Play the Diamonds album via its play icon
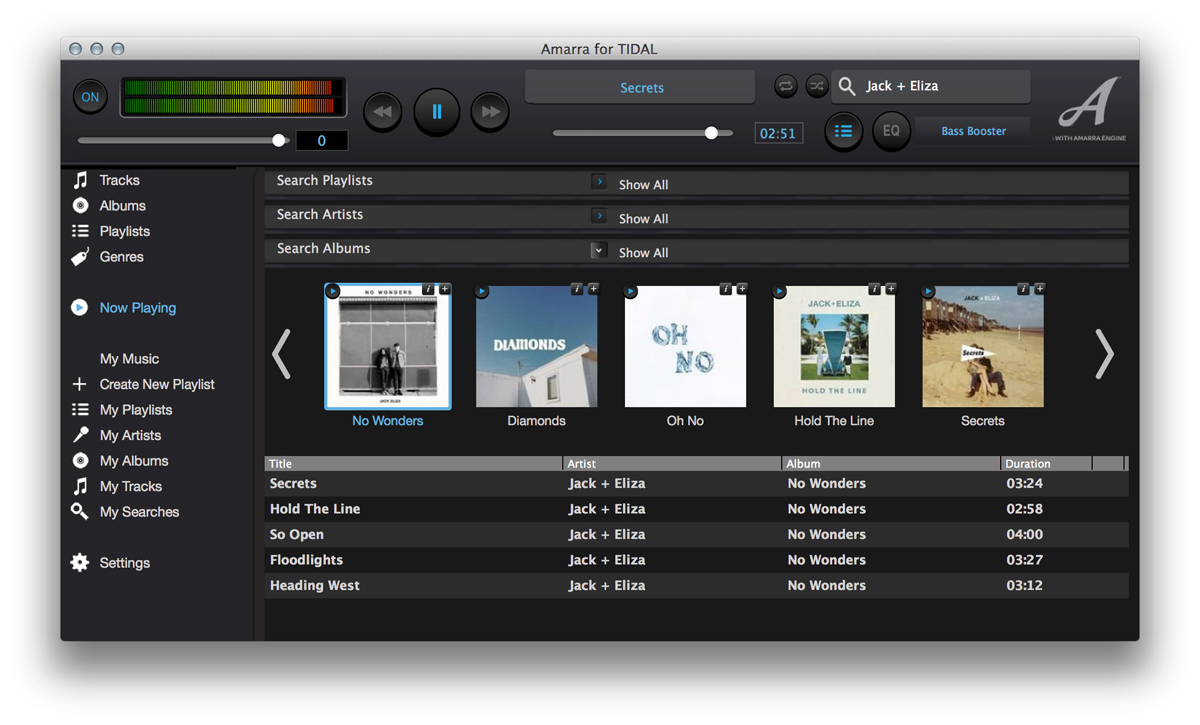 (482, 292)
